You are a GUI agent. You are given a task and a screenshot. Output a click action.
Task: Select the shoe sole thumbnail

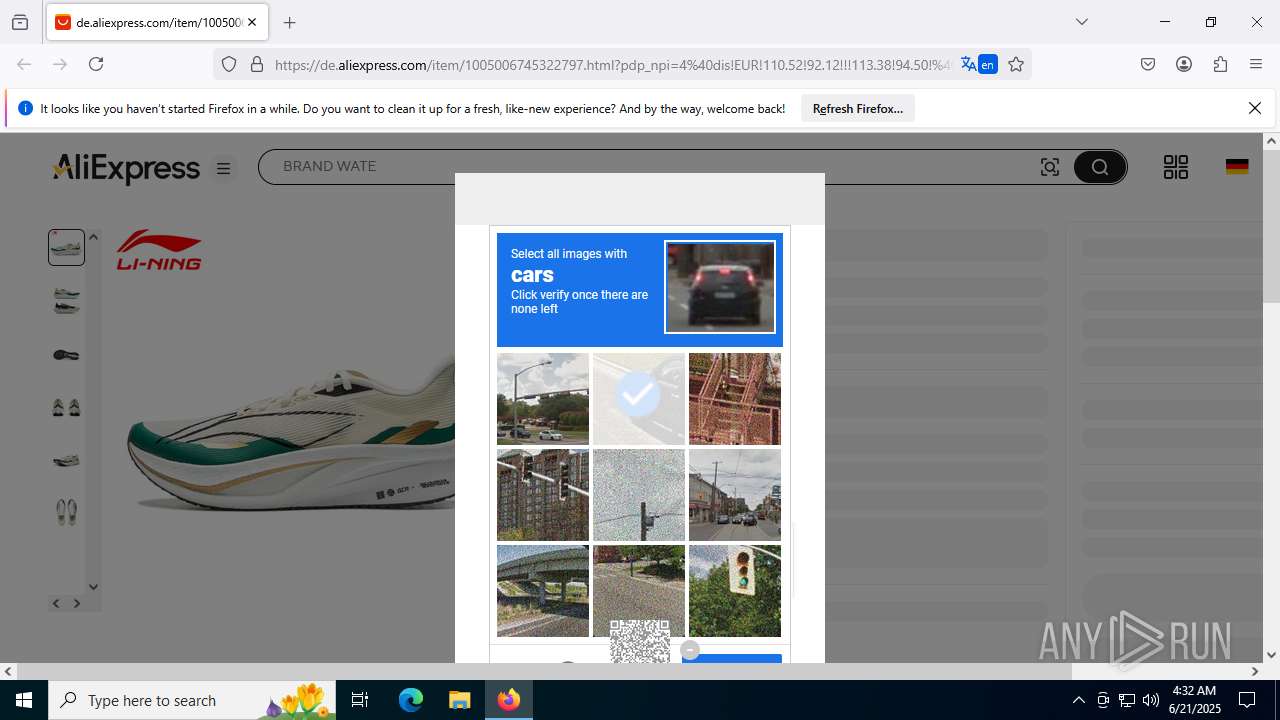[x=66, y=354]
